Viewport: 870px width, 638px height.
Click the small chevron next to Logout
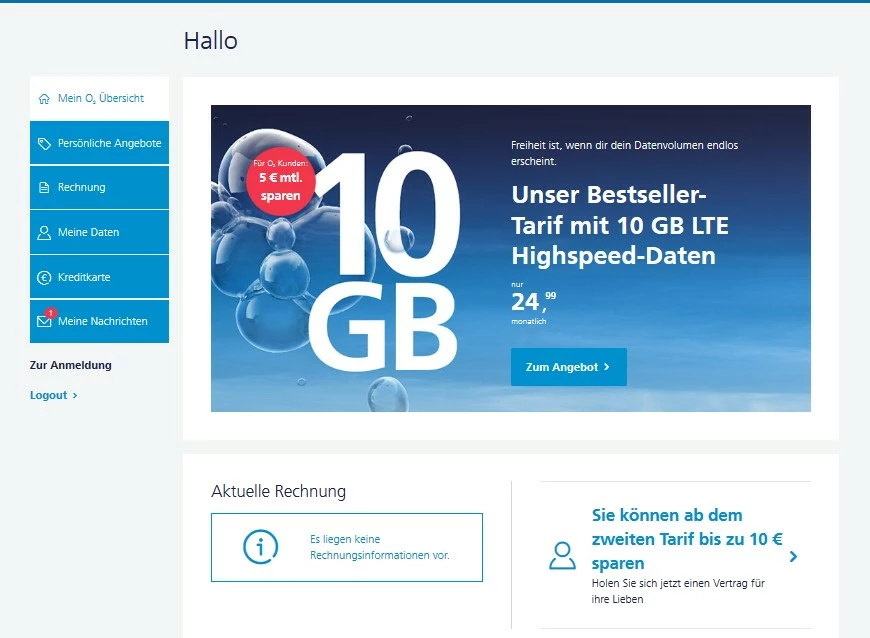tap(75, 396)
